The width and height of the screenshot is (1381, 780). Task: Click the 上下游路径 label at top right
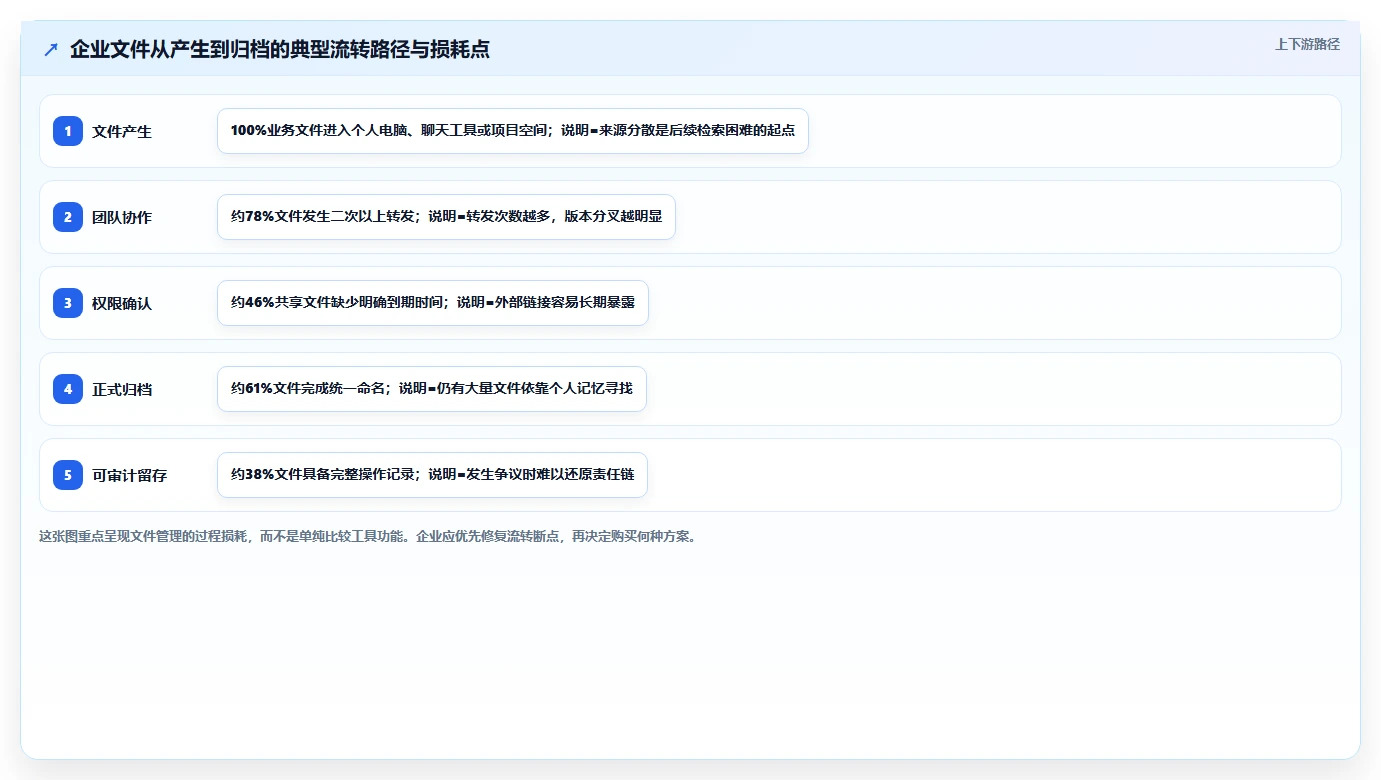[x=1307, y=44]
